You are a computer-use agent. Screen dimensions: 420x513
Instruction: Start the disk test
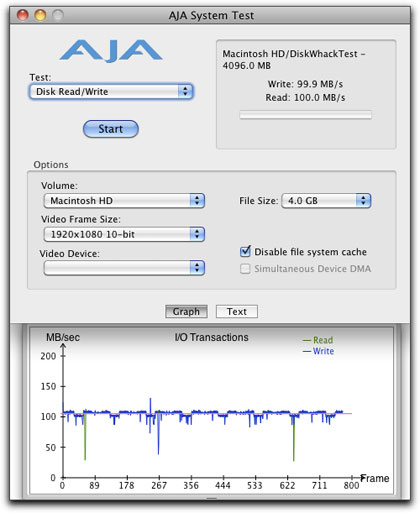click(x=111, y=129)
